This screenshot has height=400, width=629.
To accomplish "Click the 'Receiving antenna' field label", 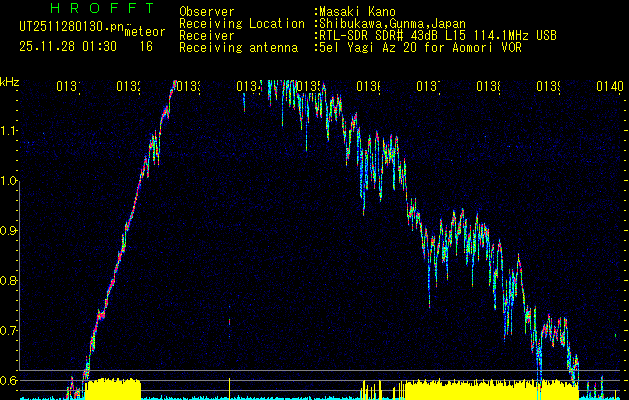I will coord(238,48).
